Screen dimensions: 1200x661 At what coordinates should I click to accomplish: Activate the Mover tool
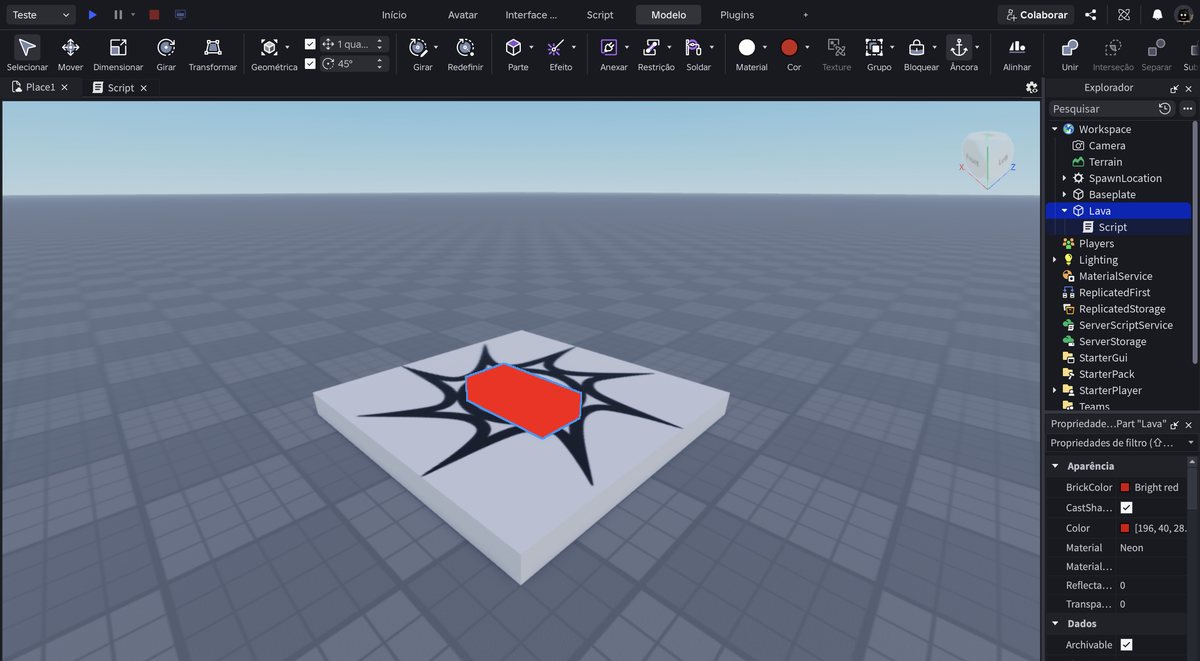[70, 54]
